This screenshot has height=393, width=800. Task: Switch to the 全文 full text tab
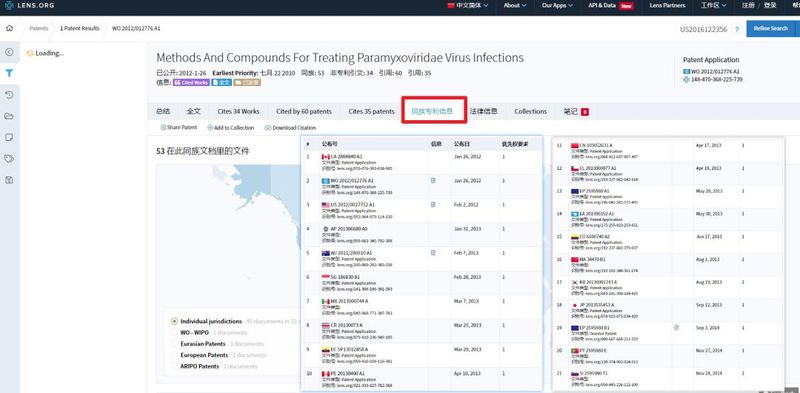point(193,111)
